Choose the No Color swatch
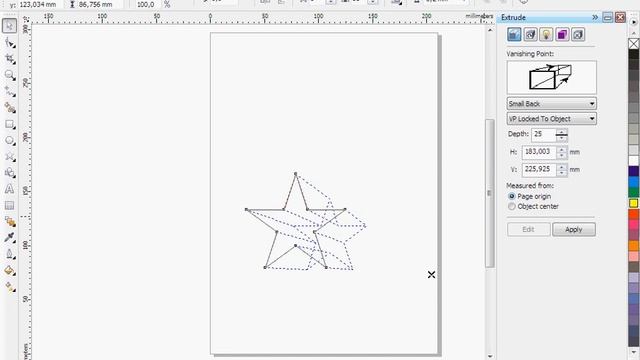This screenshot has height=360, width=640. [x=633, y=43]
